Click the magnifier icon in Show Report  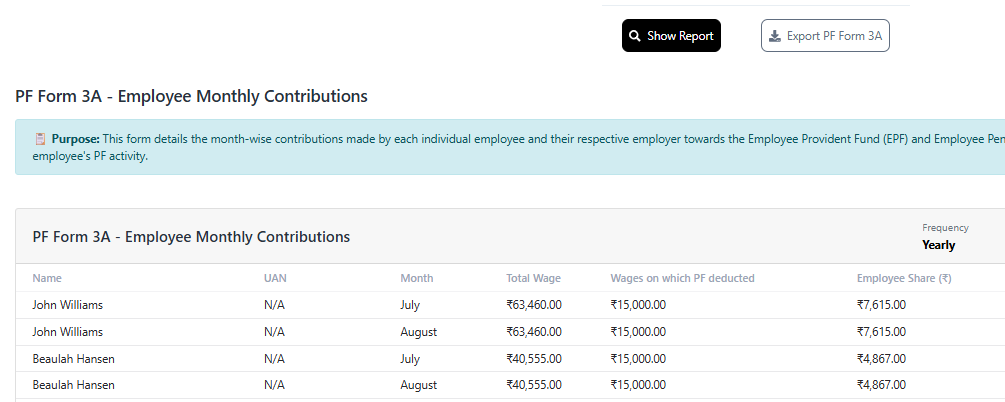[x=635, y=36]
